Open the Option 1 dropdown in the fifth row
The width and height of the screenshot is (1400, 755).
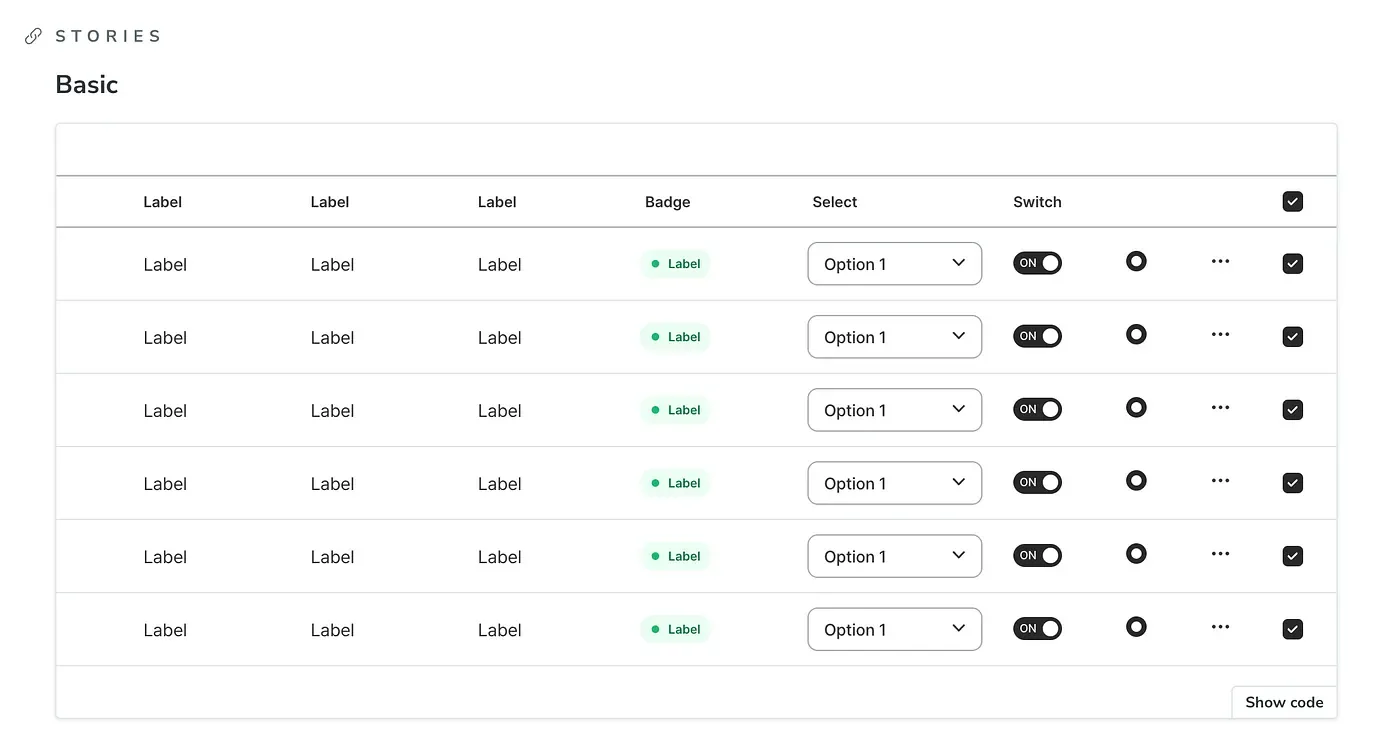coord(895,556)
